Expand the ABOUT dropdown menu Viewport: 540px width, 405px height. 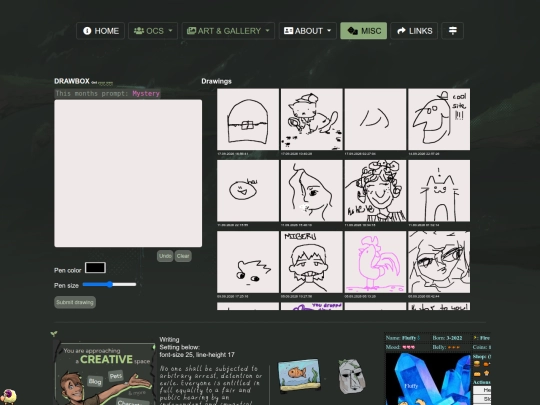308,31
